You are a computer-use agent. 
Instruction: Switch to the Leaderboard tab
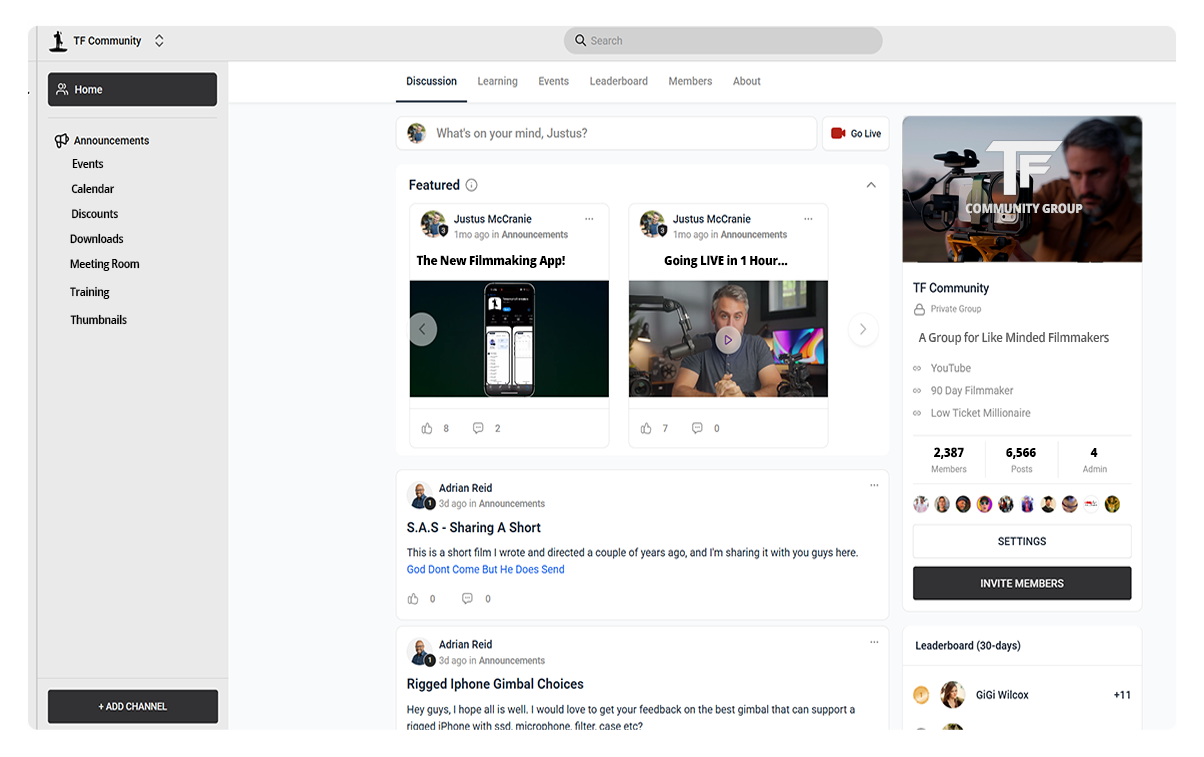(618, 81)
